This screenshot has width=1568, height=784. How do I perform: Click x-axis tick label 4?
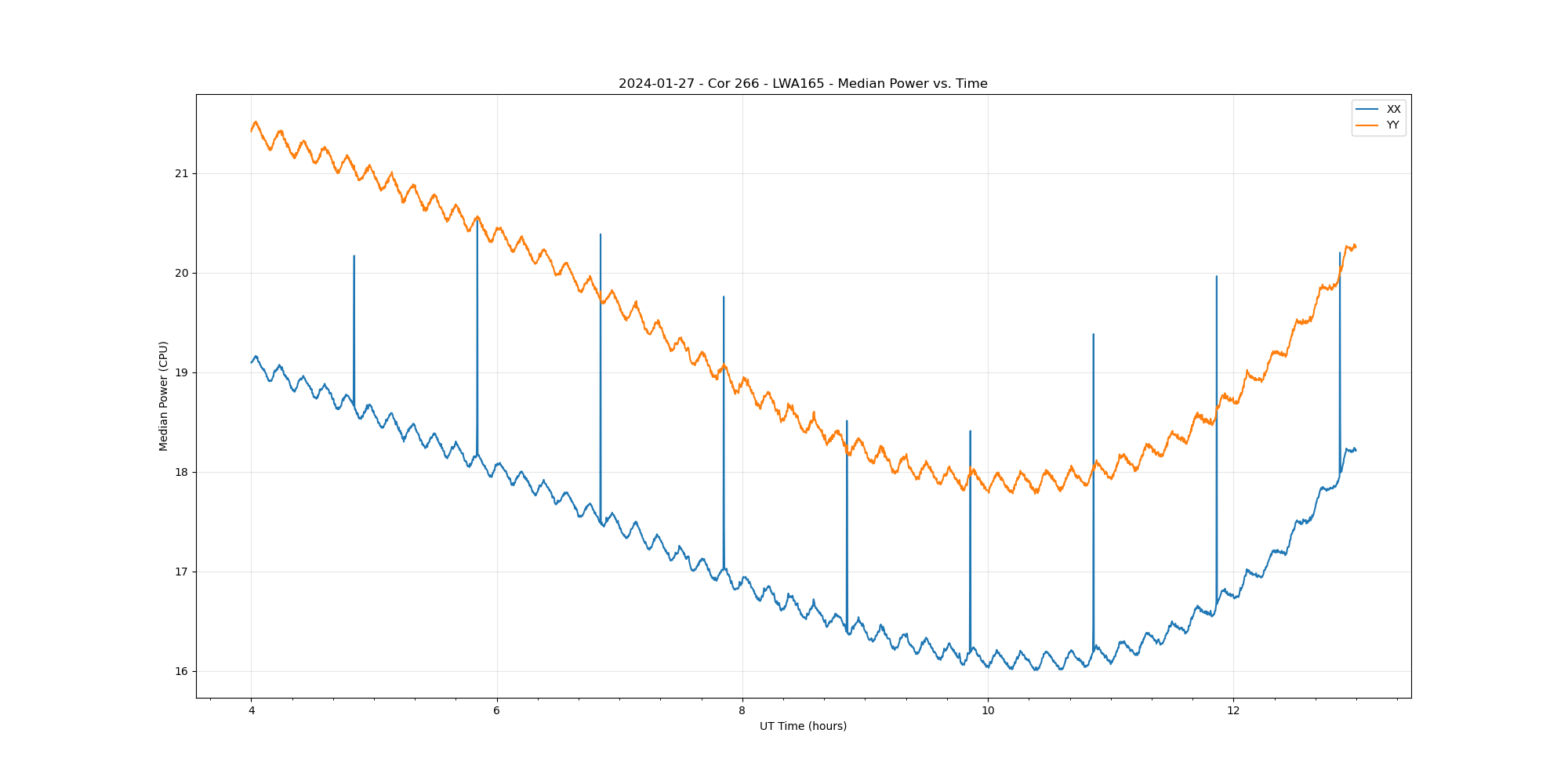tap(252, 711)
